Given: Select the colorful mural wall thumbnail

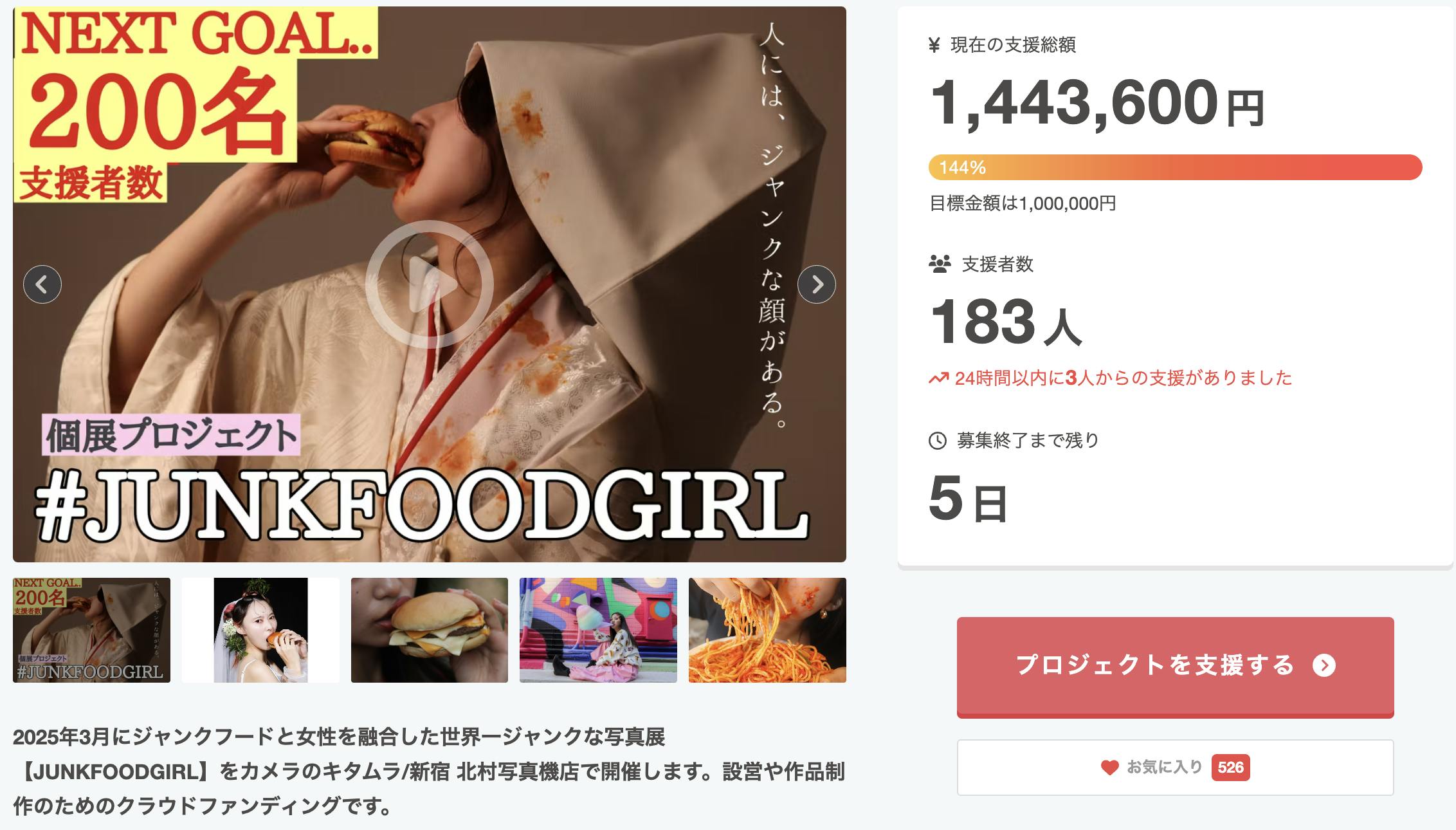Looking at the screenshot, I should point(598,630).
